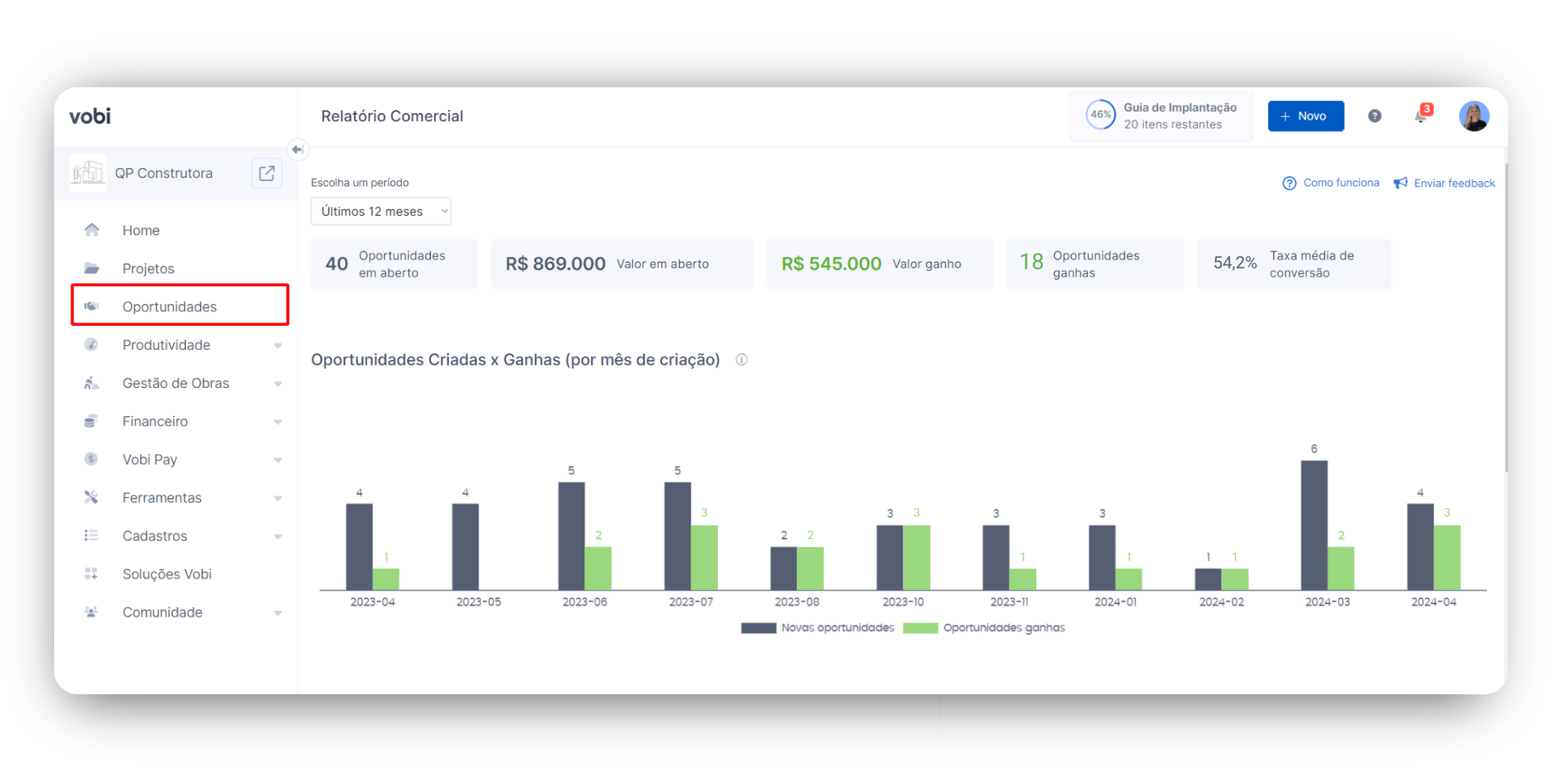Screen dimensions: 1552x784
Task: Click the 2024-03 novas oportunidades bar
Action: pos(1314,525)
